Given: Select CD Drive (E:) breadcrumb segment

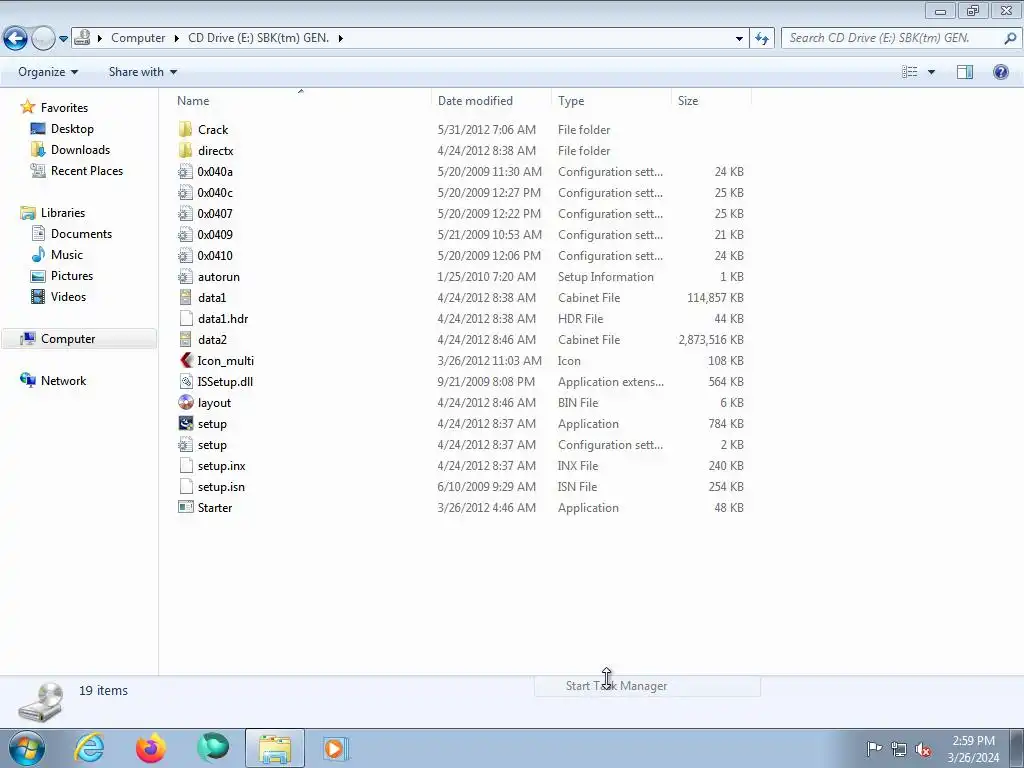Looking at the screenshot, I should click(x=258, y=38).
